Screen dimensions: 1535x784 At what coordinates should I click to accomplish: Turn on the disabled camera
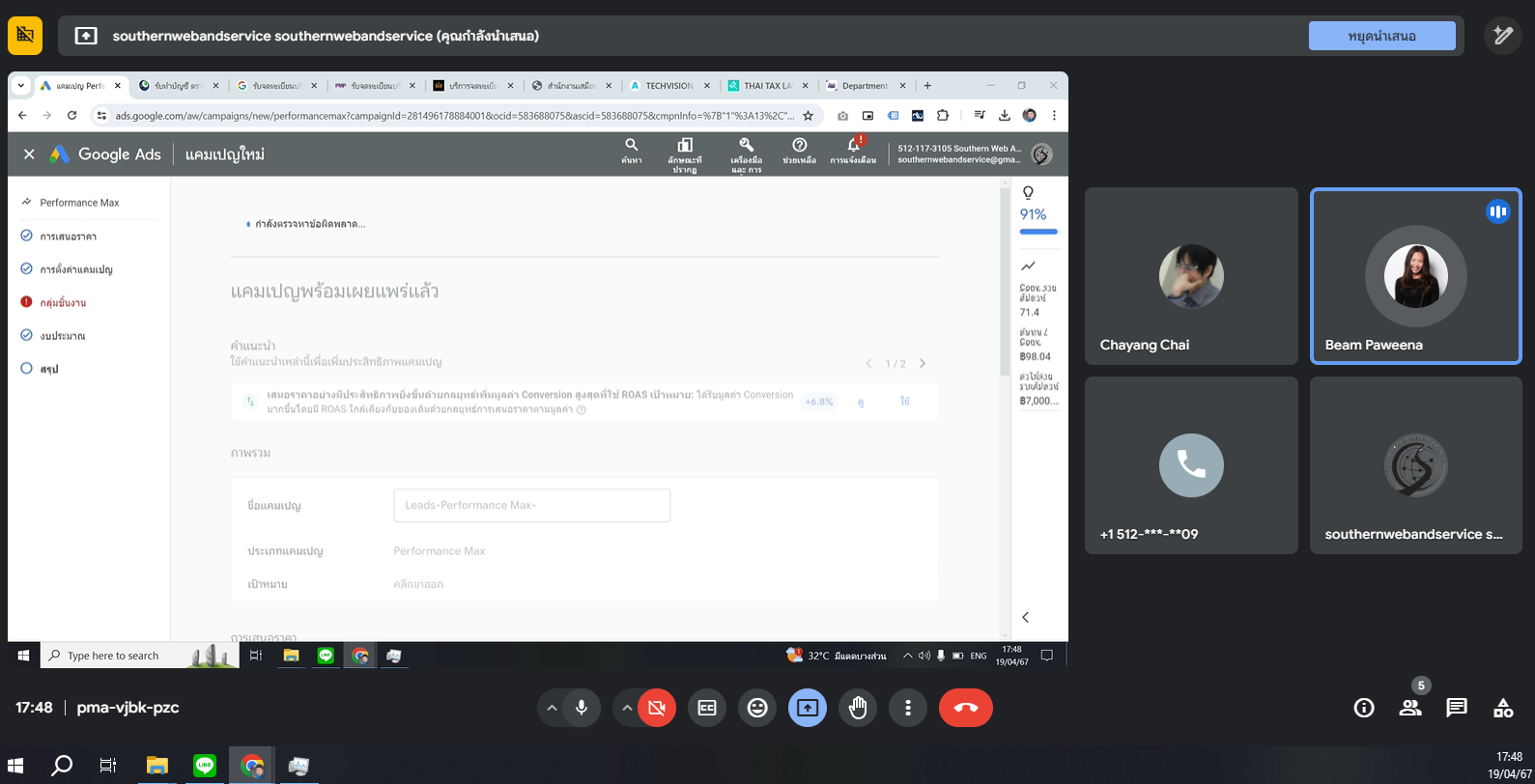[657, 708]
